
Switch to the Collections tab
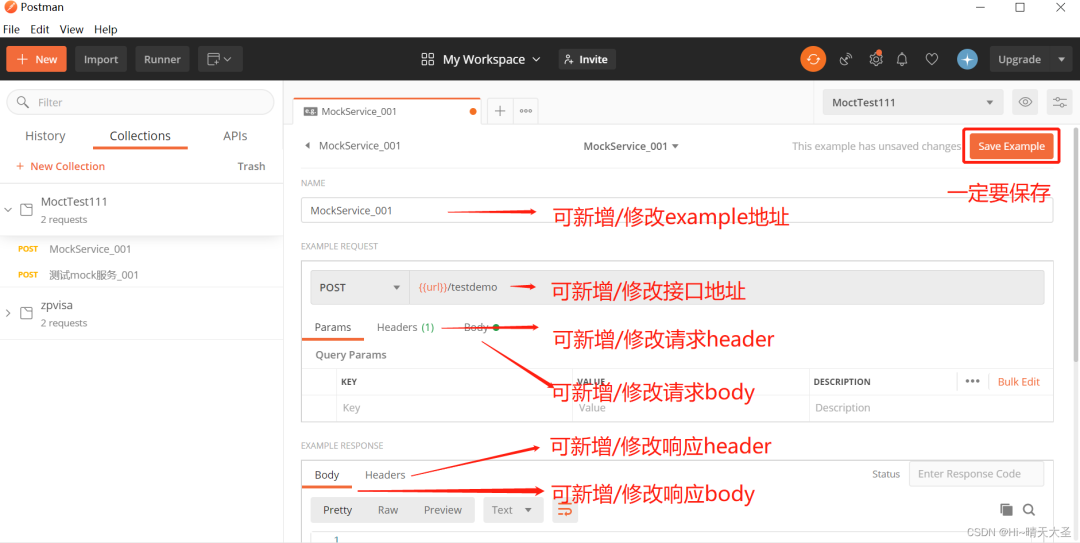pos(140,136)
